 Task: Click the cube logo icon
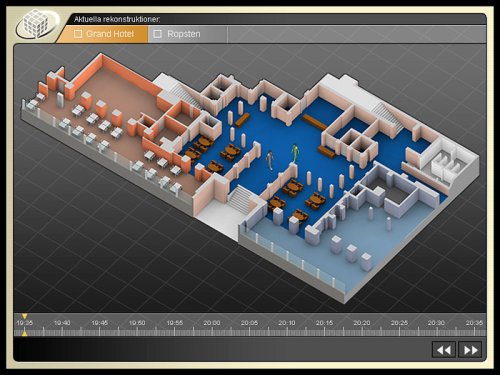point(36,23)
